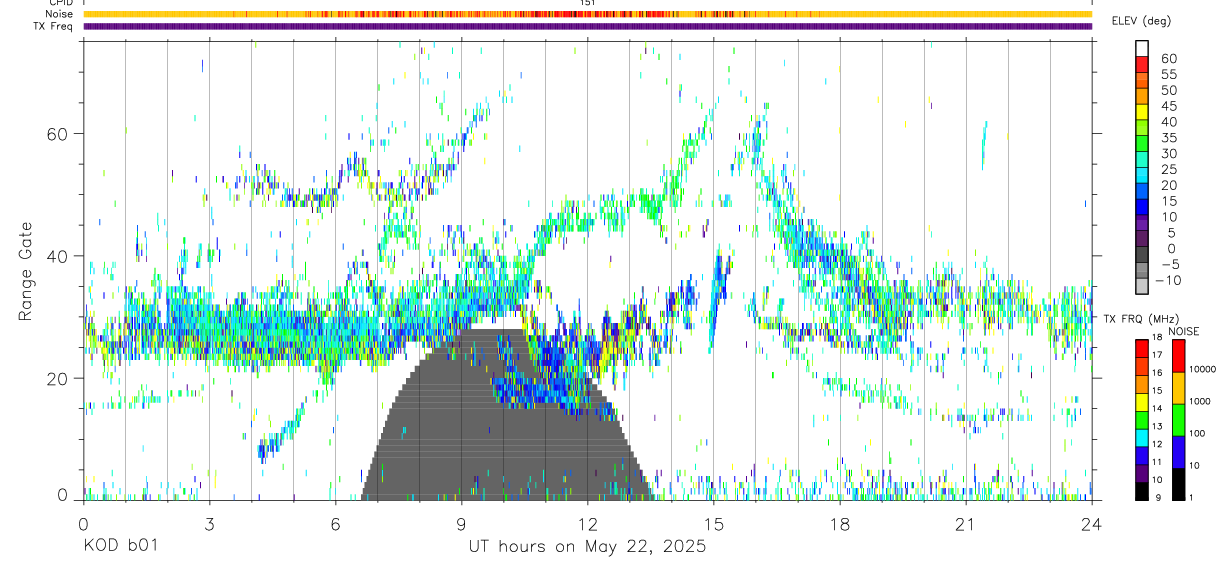Pick the black 9–10 TX FRQ segment
The image size is (1228, 567).
point(1142,491)
